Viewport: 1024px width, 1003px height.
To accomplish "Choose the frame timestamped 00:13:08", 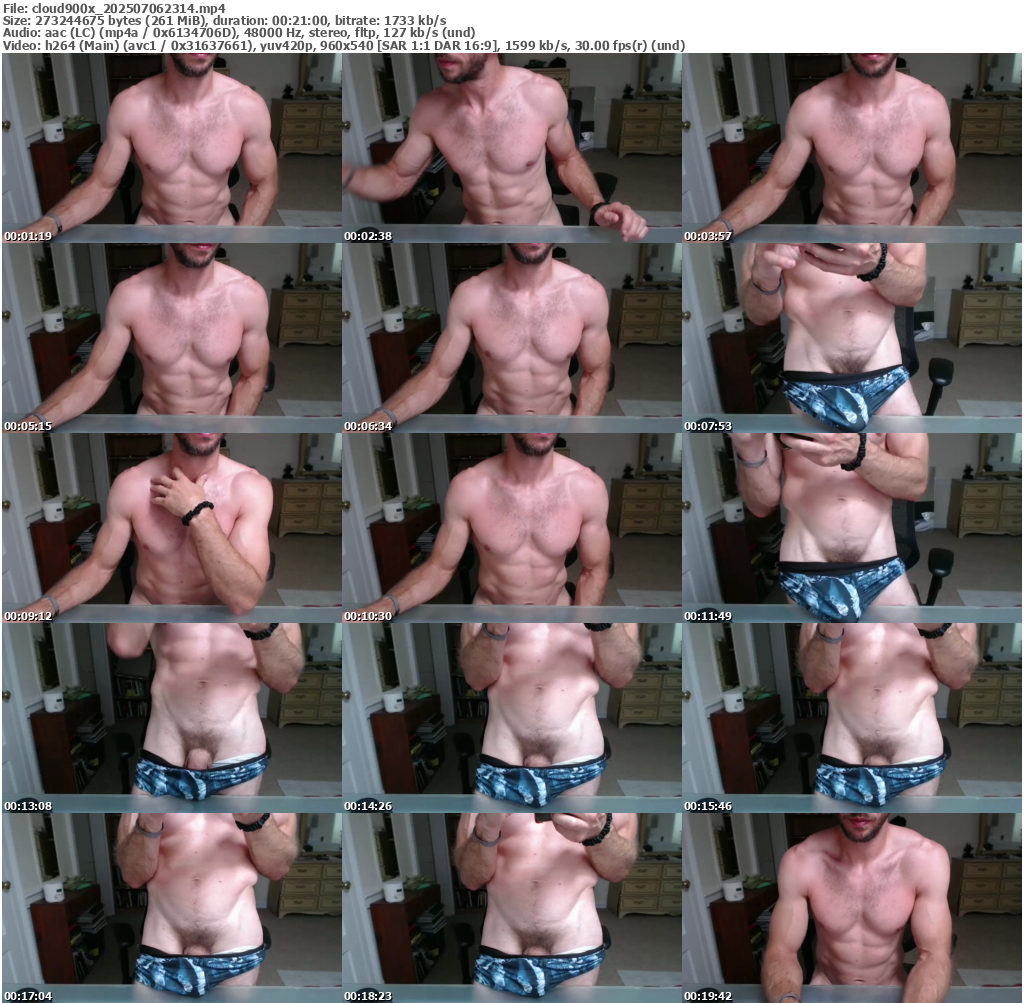I will (x=172, y=718).
